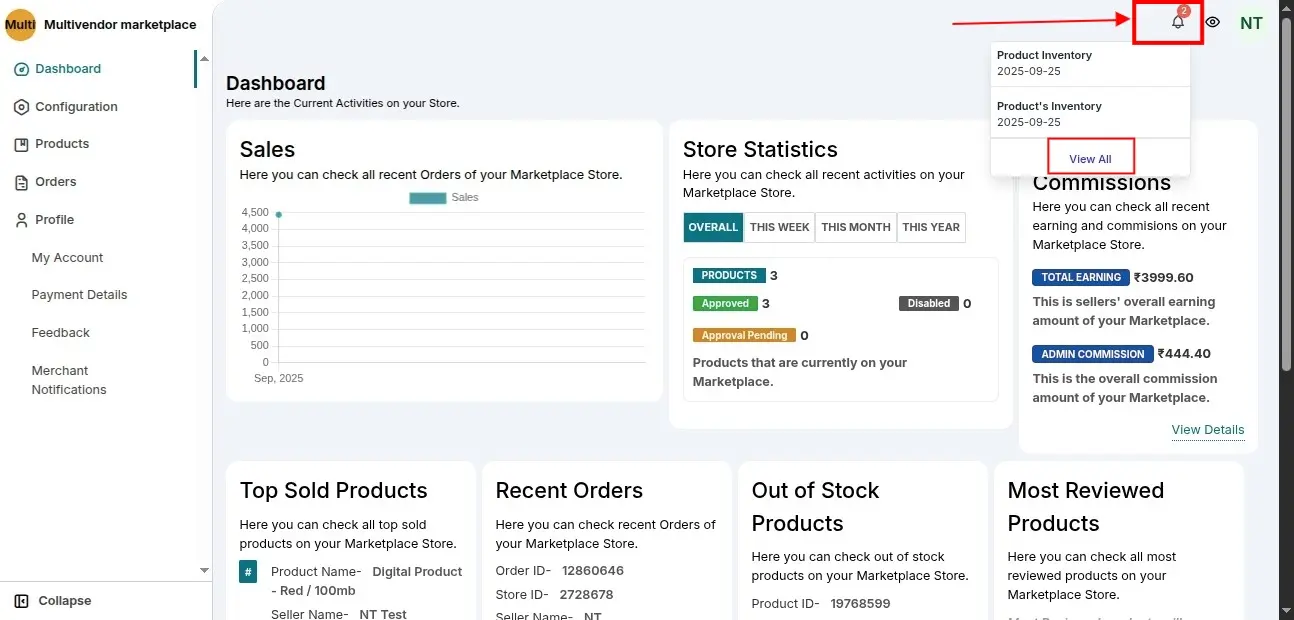Open Orders in the sidebar

(x=56, y=182)
